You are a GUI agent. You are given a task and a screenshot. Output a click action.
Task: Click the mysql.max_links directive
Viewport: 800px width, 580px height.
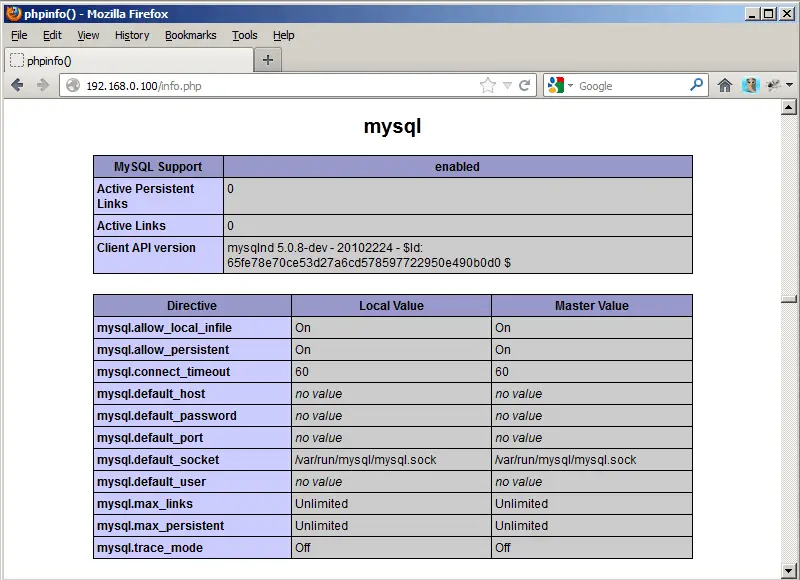145,503
